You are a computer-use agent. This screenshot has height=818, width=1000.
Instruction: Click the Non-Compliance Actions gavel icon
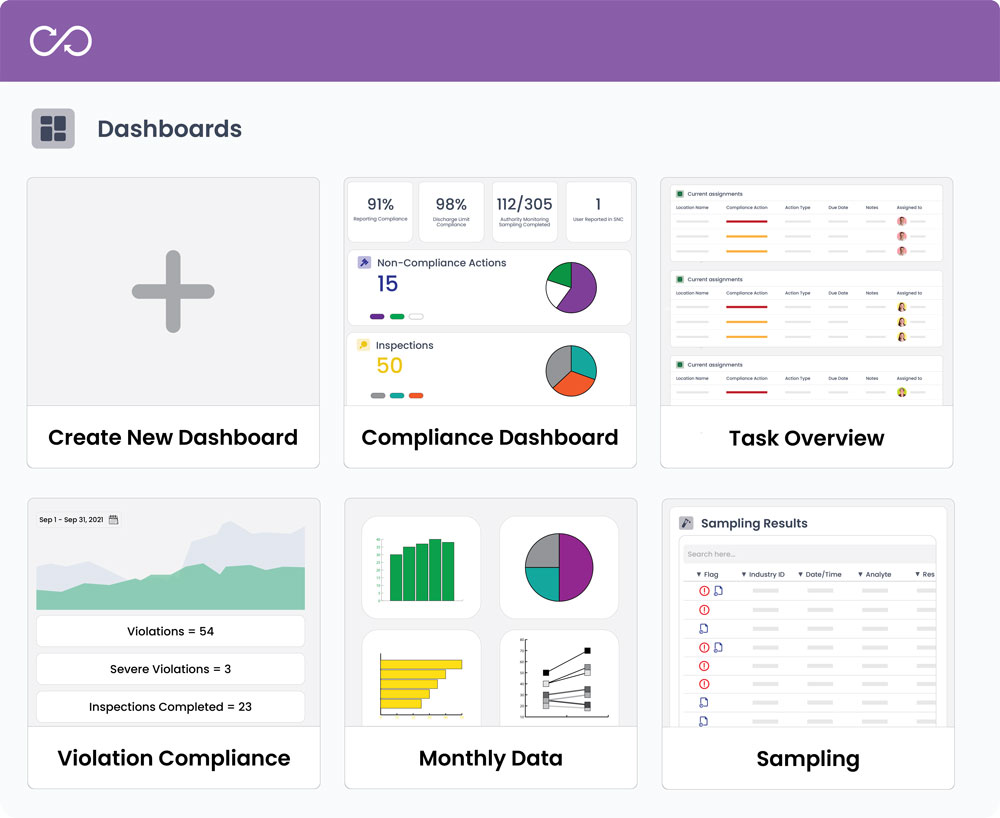(364, 262)
